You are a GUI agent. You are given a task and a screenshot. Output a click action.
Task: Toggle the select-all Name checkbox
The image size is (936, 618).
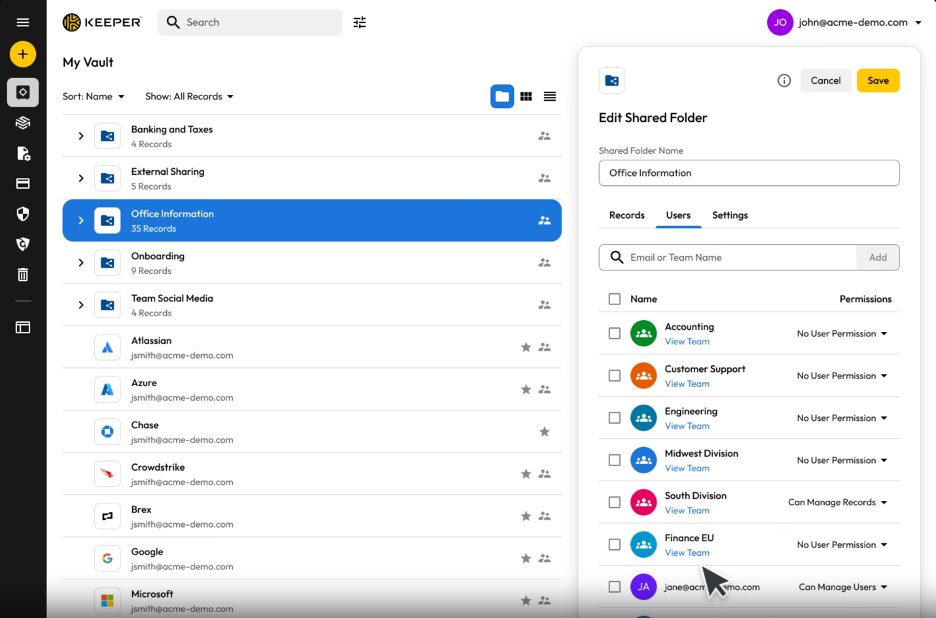click(614, 299)
